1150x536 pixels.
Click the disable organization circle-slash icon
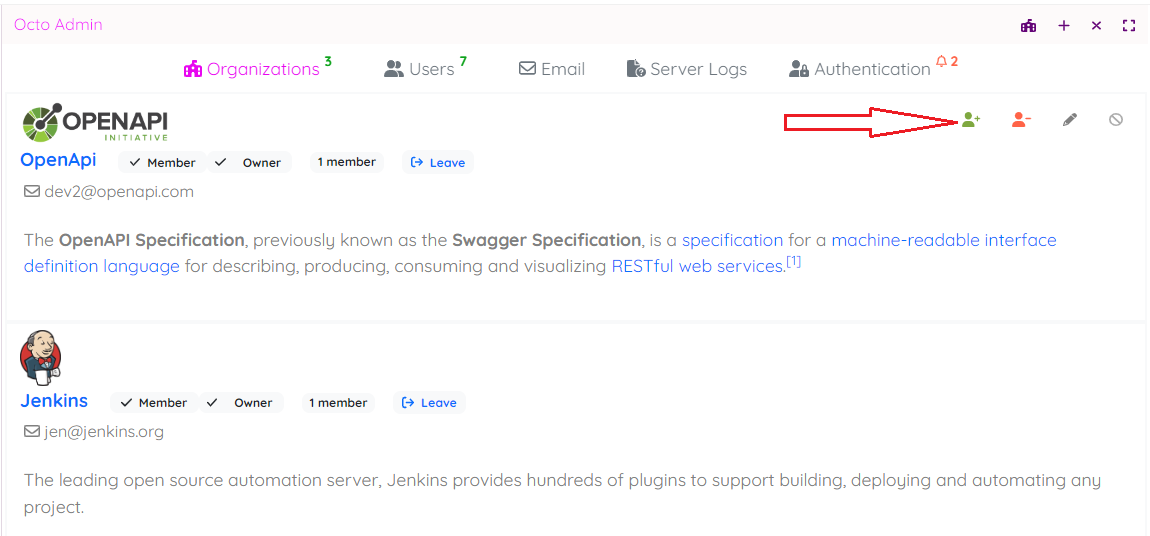1116,120
